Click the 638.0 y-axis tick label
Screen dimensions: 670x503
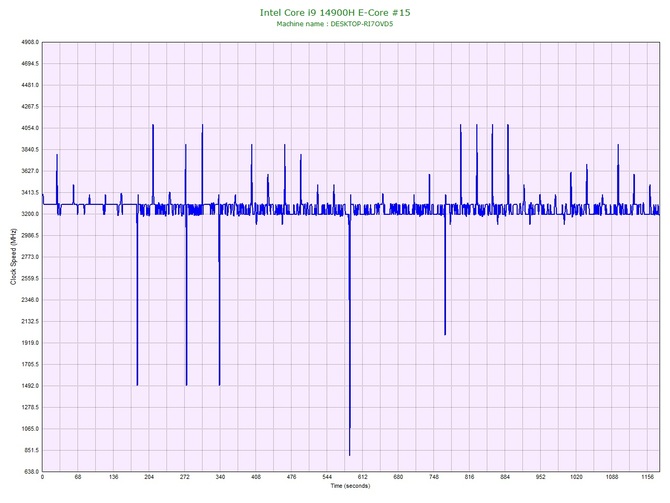click(x=31, y=472)
